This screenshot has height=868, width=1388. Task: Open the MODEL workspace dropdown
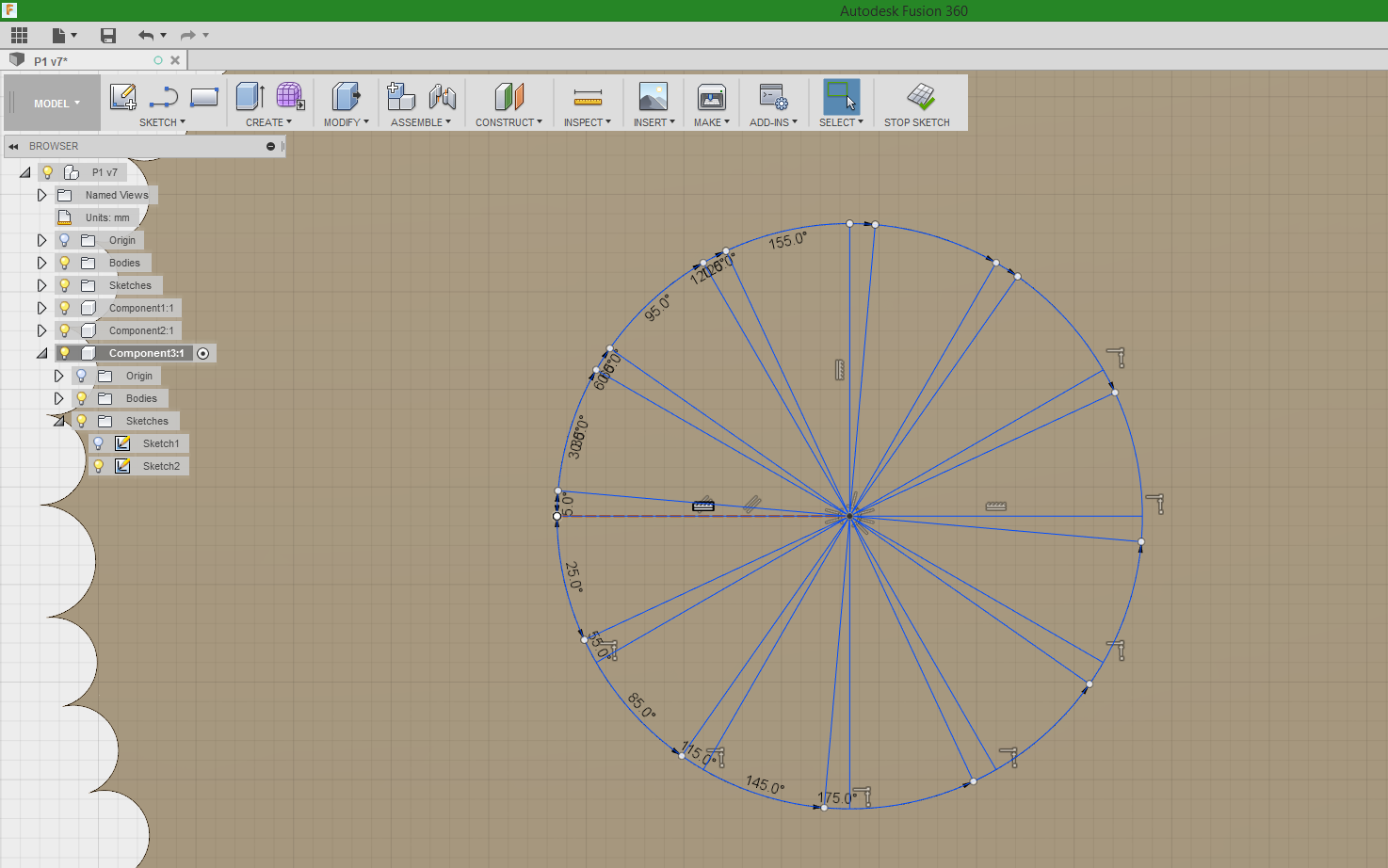56,104
